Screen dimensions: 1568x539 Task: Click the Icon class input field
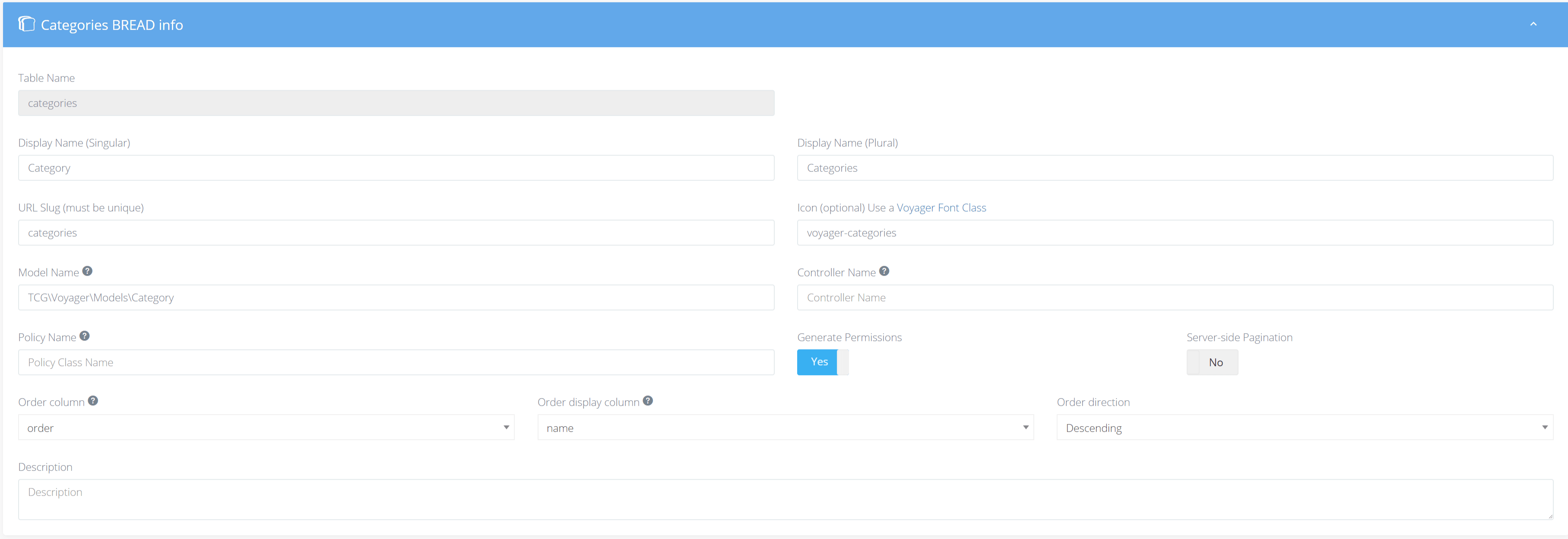[x=1174, y=233]
